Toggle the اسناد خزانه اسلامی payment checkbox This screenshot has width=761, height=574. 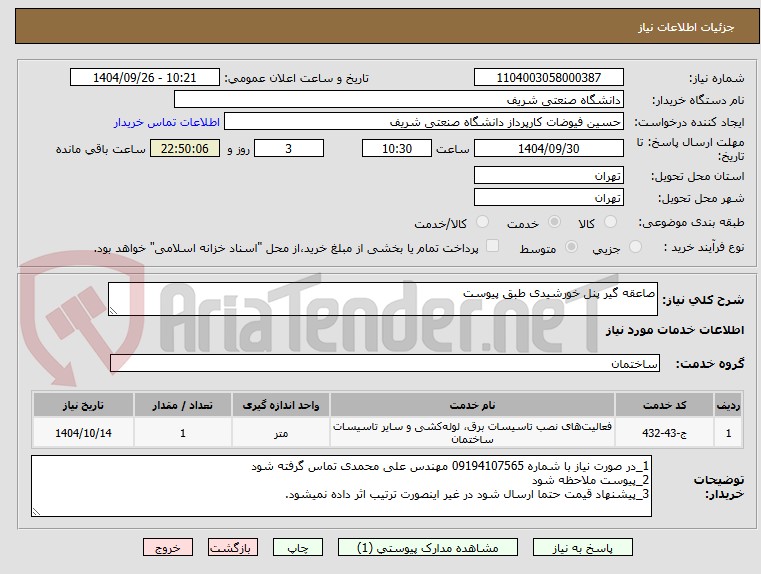point(493,246)
